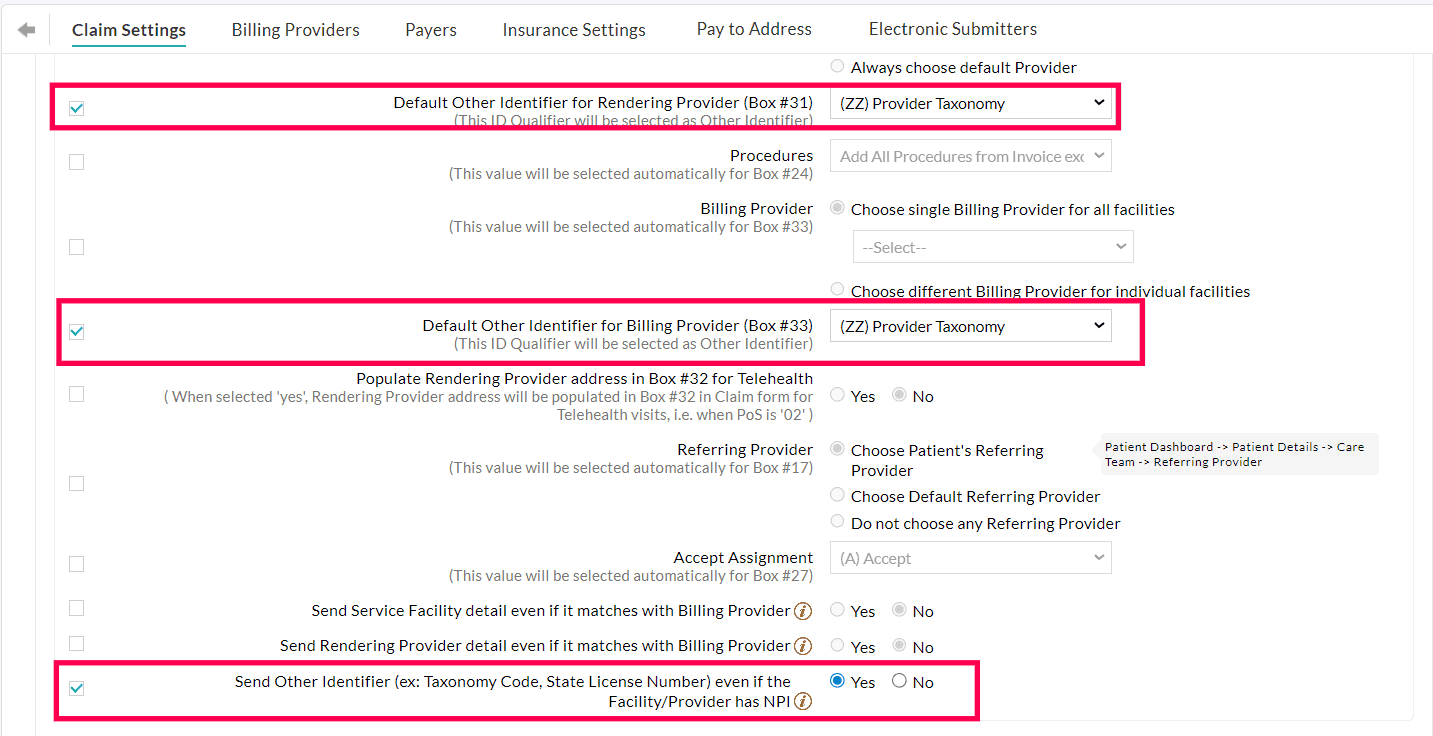Expand the Accept Assignment dropdown
The height and width of the screenshot is (736, 1433).
click(x=970, y=557)
